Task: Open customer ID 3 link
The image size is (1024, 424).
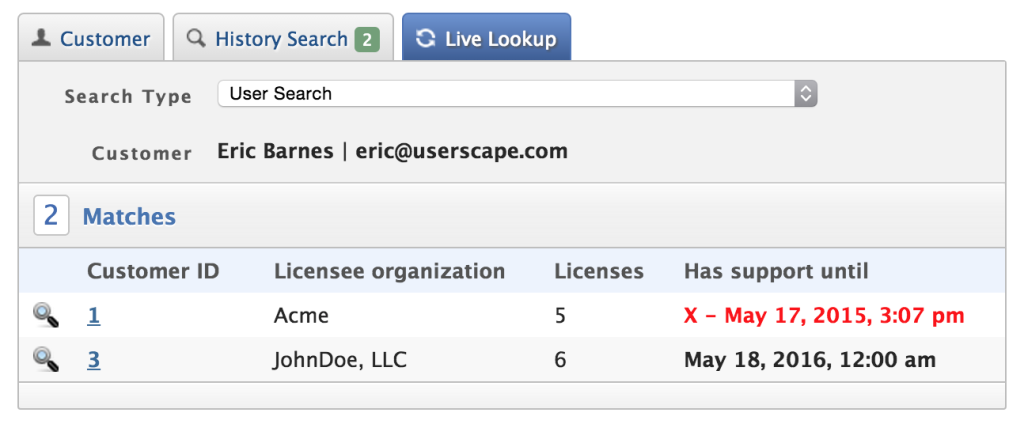Action: tap(93, 359)
